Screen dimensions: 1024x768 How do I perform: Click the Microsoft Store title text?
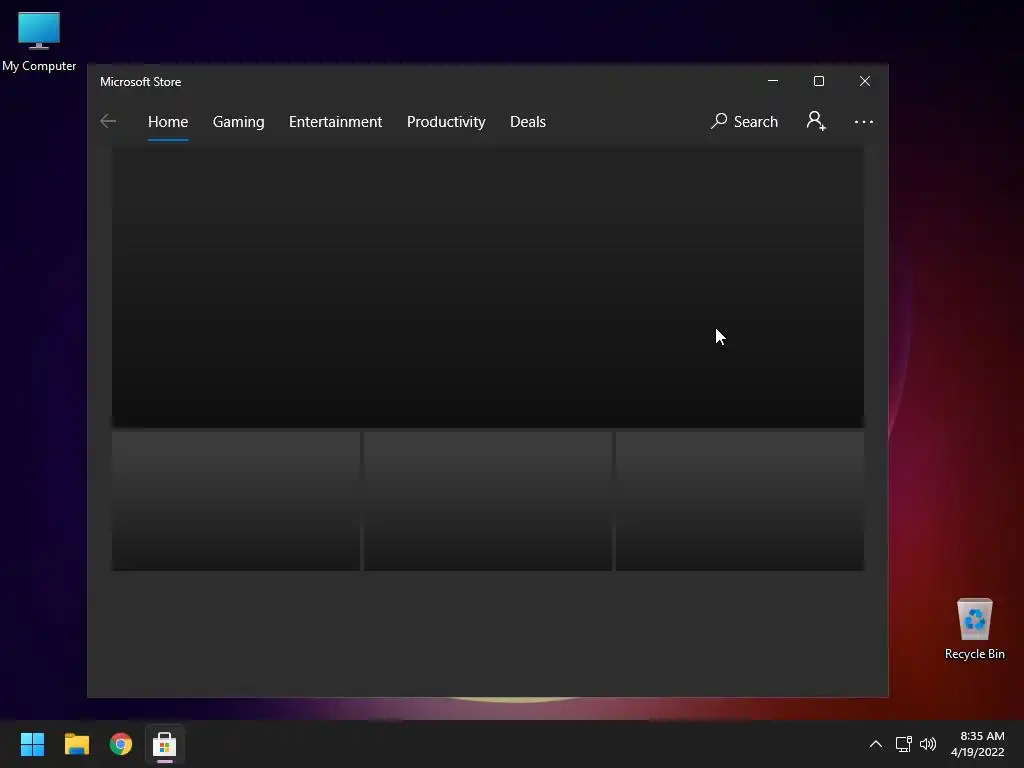140,82
